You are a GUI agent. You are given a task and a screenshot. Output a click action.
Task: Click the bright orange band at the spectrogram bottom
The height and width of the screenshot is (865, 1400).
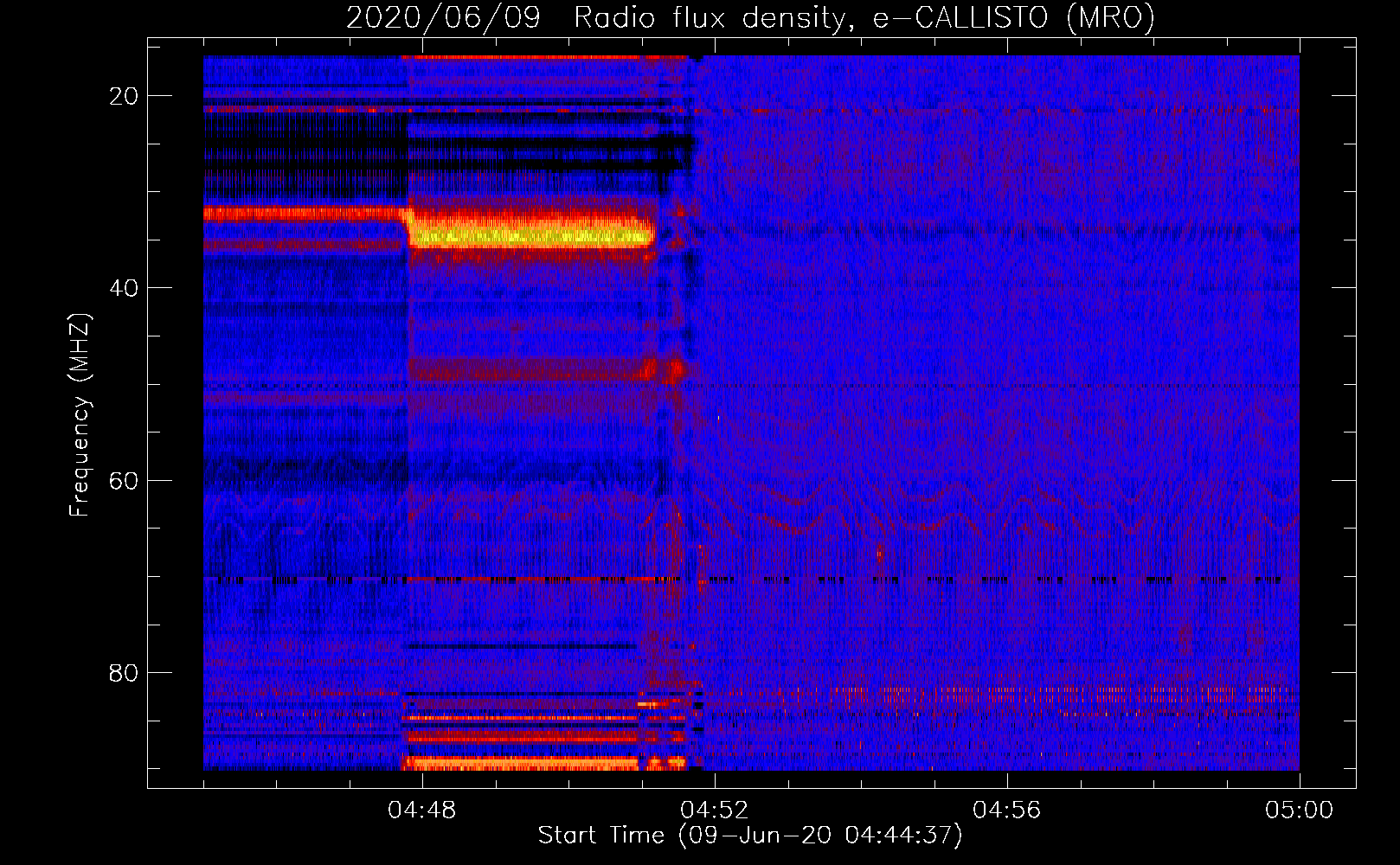click(522, 764)
